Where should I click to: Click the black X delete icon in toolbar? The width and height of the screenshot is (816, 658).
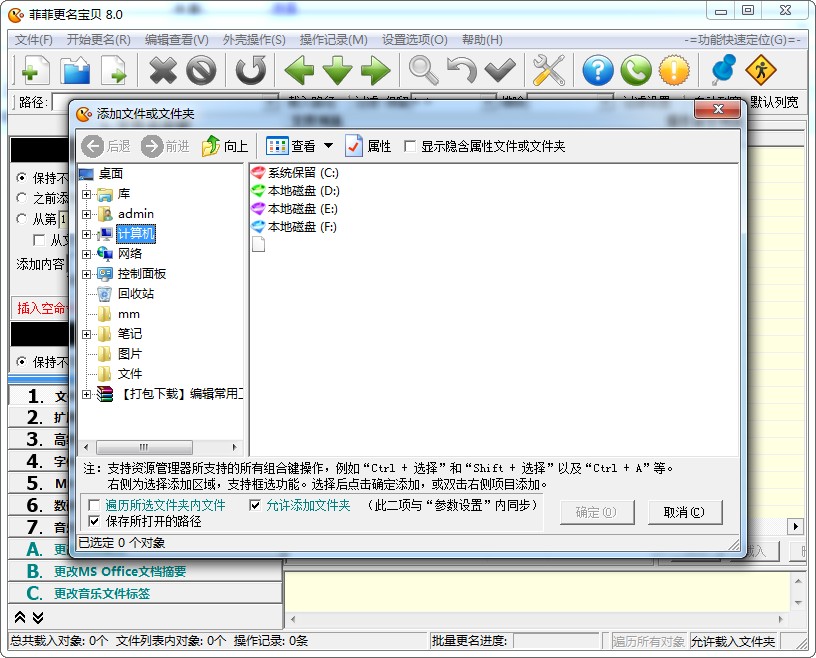pyautogui.click(x=163, y=70)
